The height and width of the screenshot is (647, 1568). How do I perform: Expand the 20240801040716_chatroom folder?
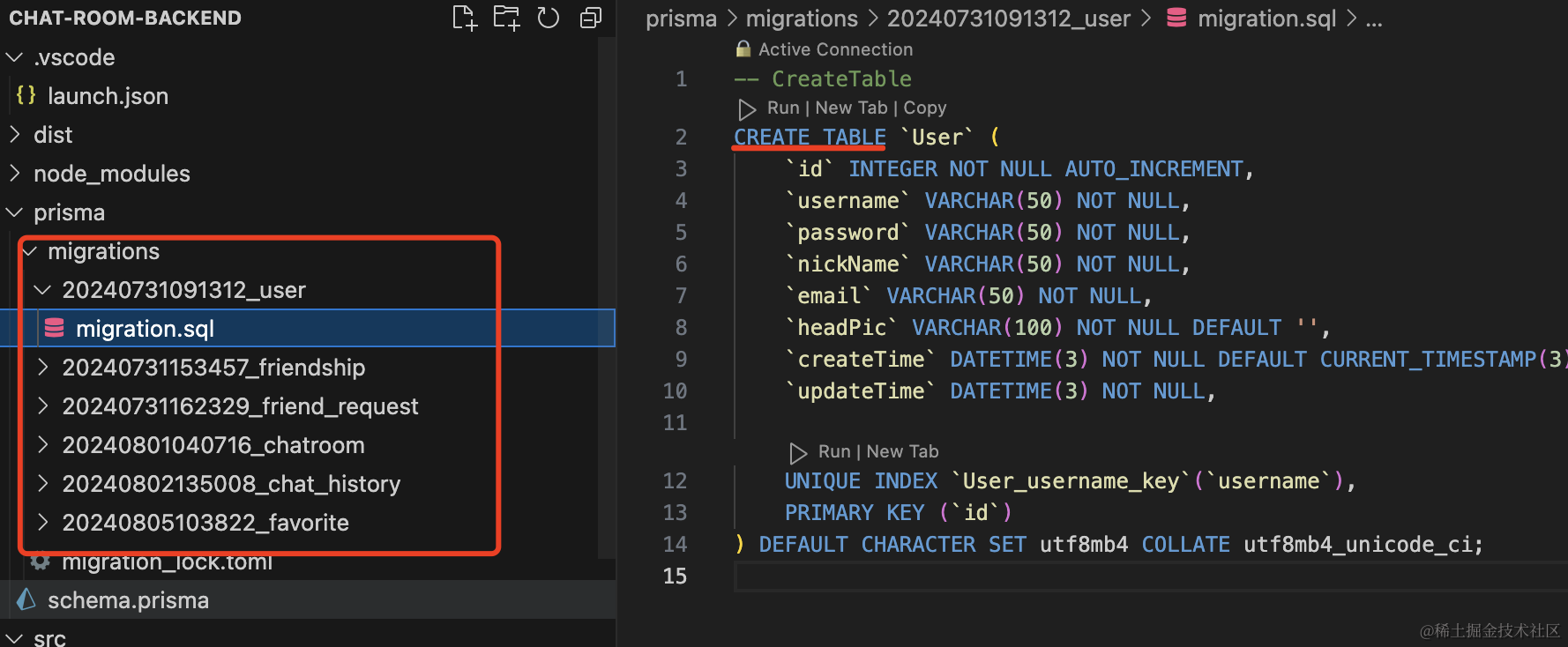tap(42, 445)
